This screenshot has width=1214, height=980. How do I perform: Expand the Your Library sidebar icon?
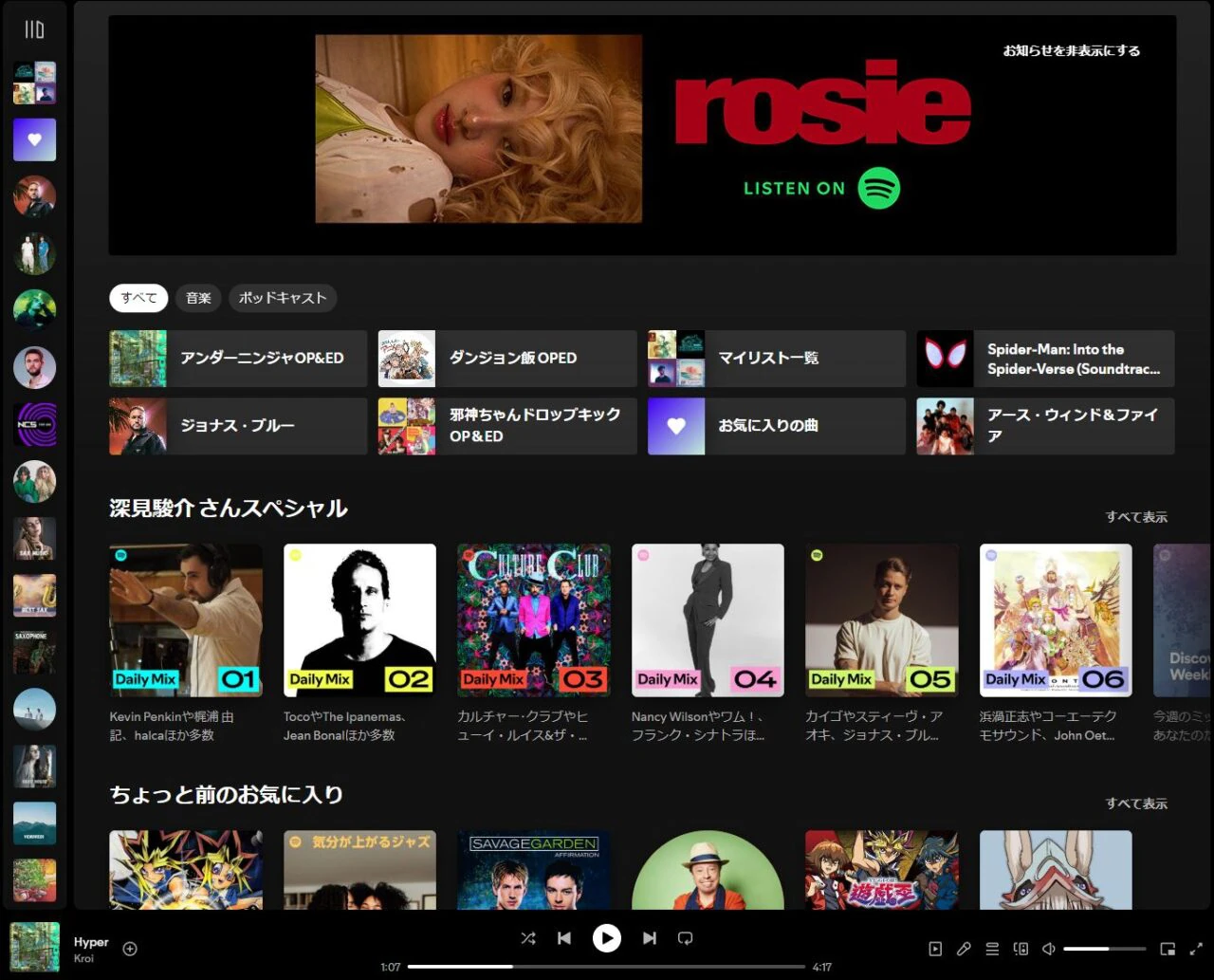(34, 30)
